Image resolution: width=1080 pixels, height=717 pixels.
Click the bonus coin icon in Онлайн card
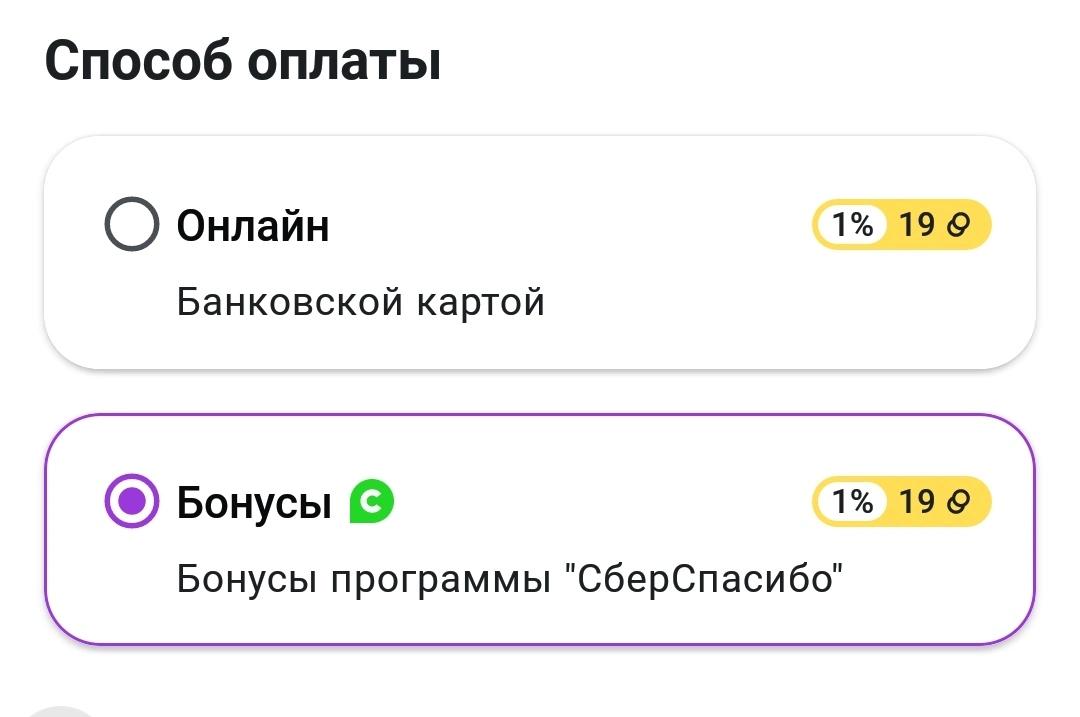958,225
